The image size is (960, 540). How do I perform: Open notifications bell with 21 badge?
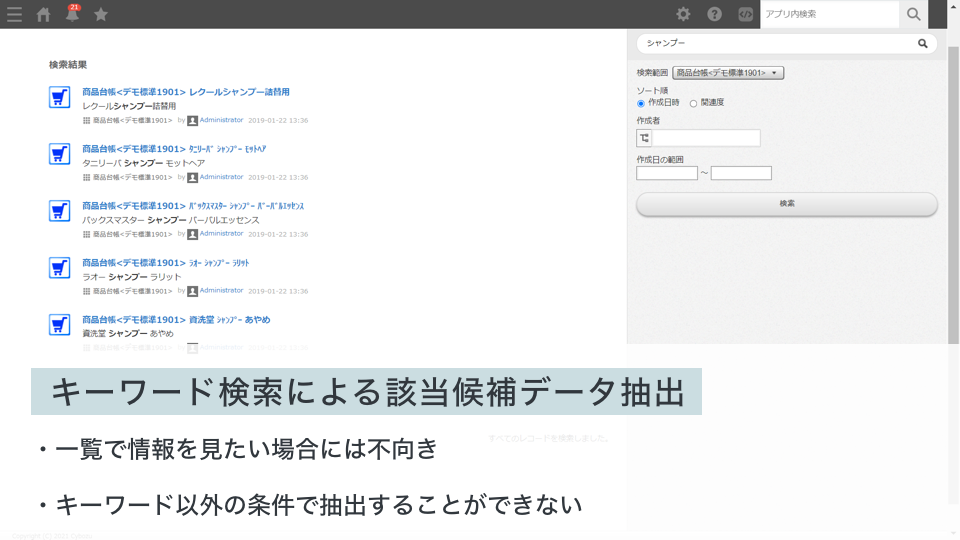pyautogui.click(x=72, y=13)
